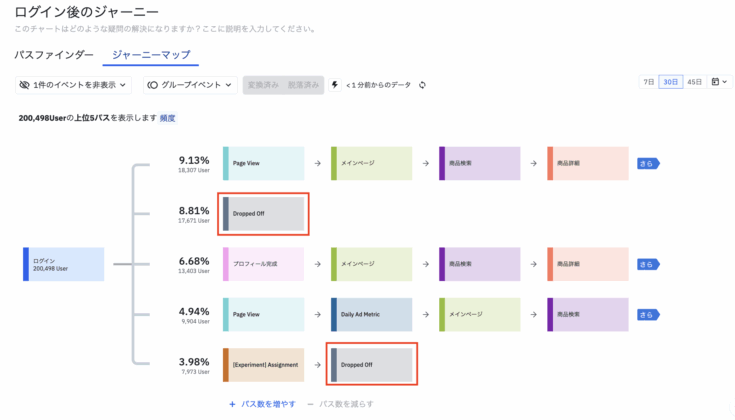The height and width of the screenshot is (420, 735).
Task: Select the 45日 date range
Action: [694, 82]
